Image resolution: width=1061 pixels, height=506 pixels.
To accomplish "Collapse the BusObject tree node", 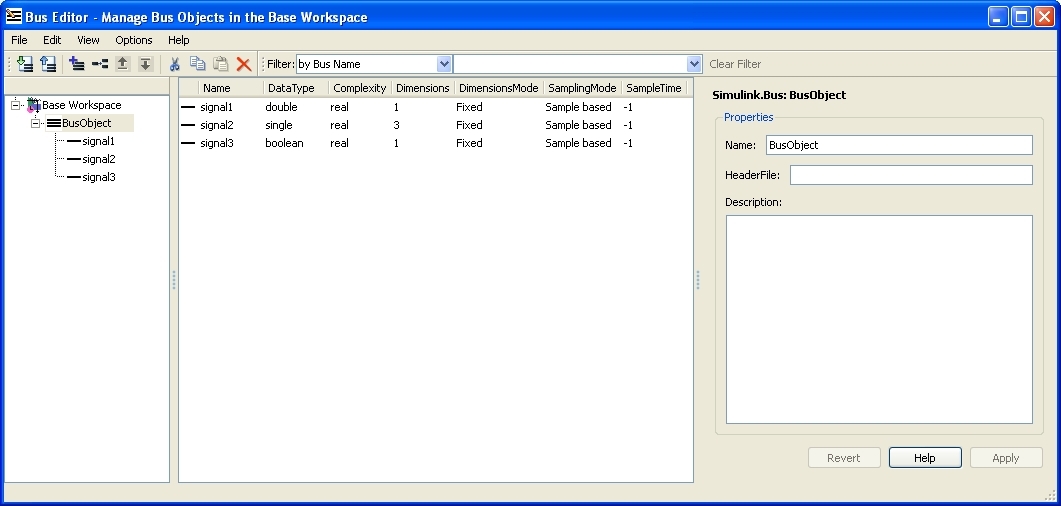I will (36, 123).
